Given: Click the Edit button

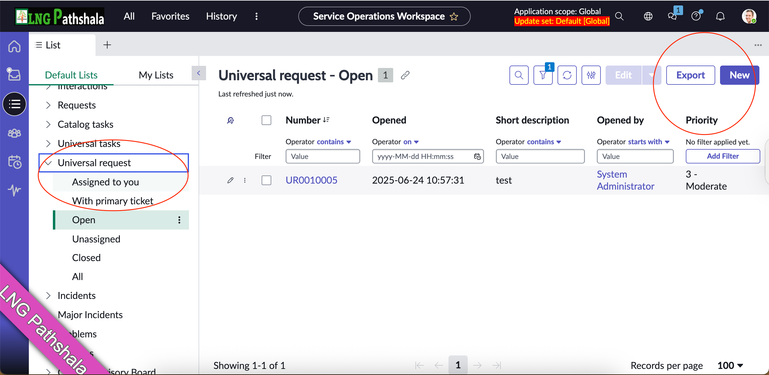Looking at the screenshot, I should pos(623,75).
